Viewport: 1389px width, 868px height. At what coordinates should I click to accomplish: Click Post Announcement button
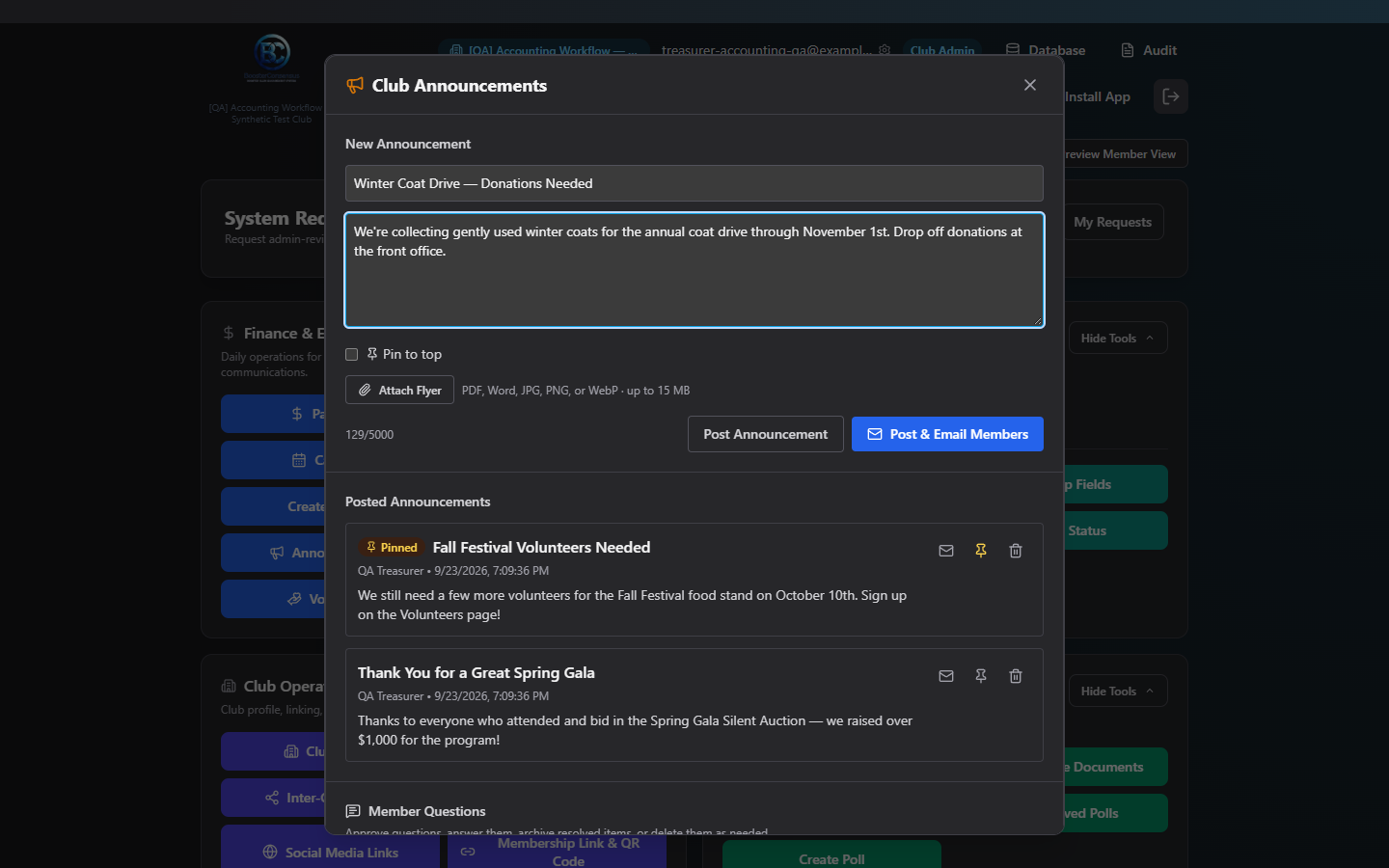click(766, 434)
